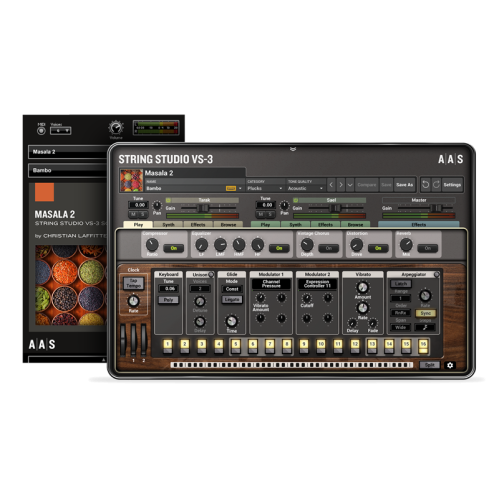Open the keyboard gear settings icon

pyautogui.click(x=450, y=365)
